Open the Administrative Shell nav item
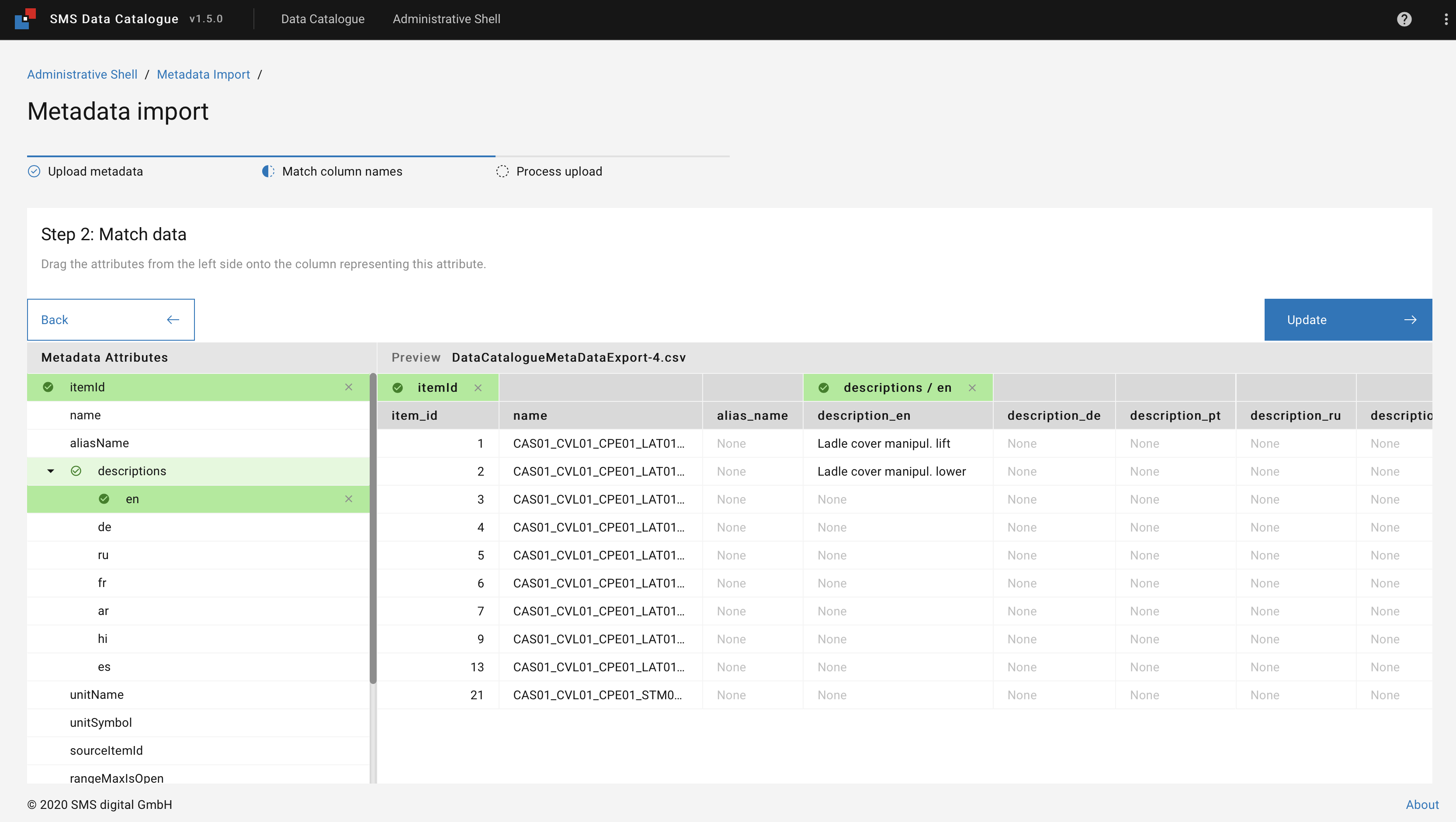Viewport: 1456px width, 822px height. (x=447, y=19)
